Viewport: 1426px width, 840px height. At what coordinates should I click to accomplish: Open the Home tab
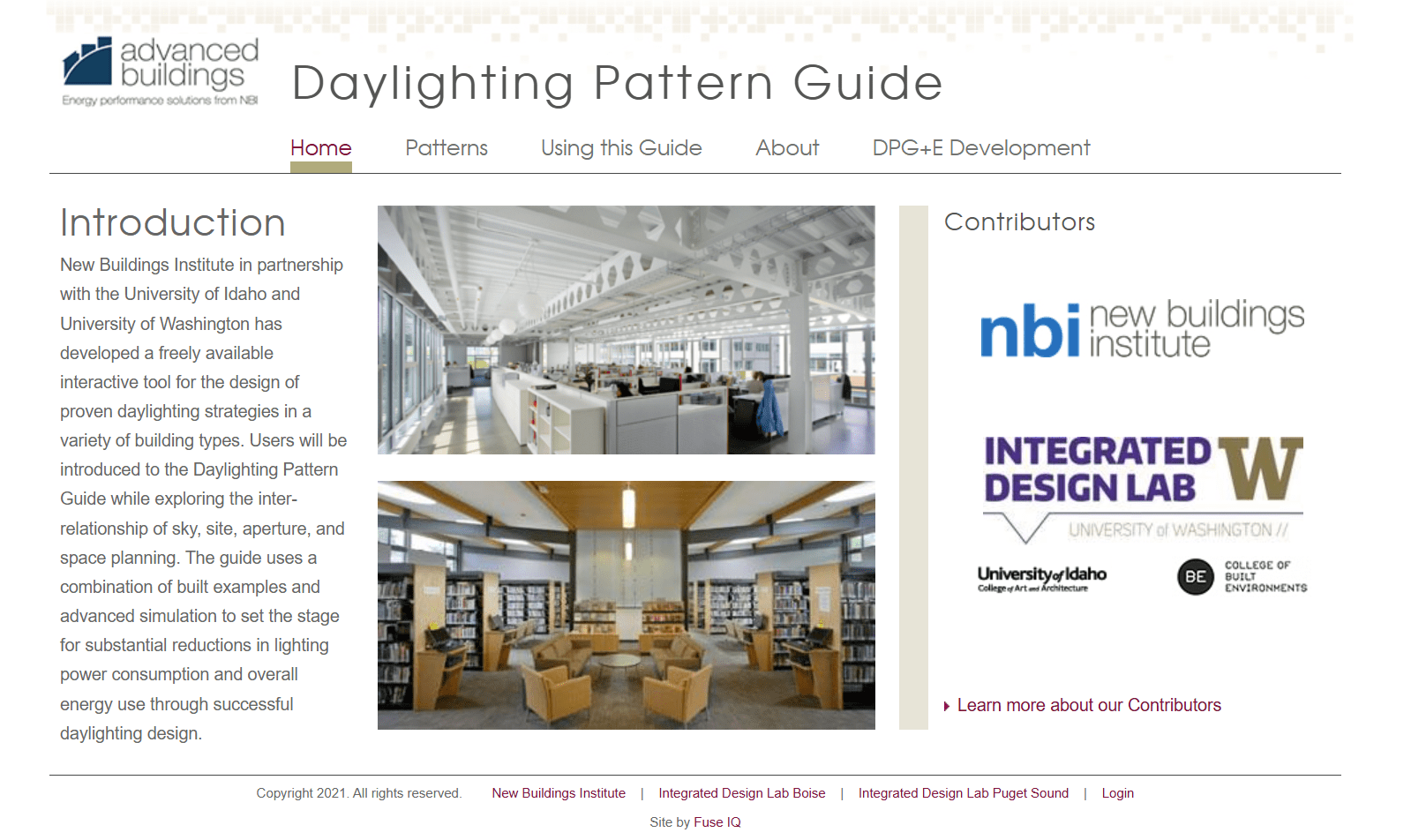[321, 148]
